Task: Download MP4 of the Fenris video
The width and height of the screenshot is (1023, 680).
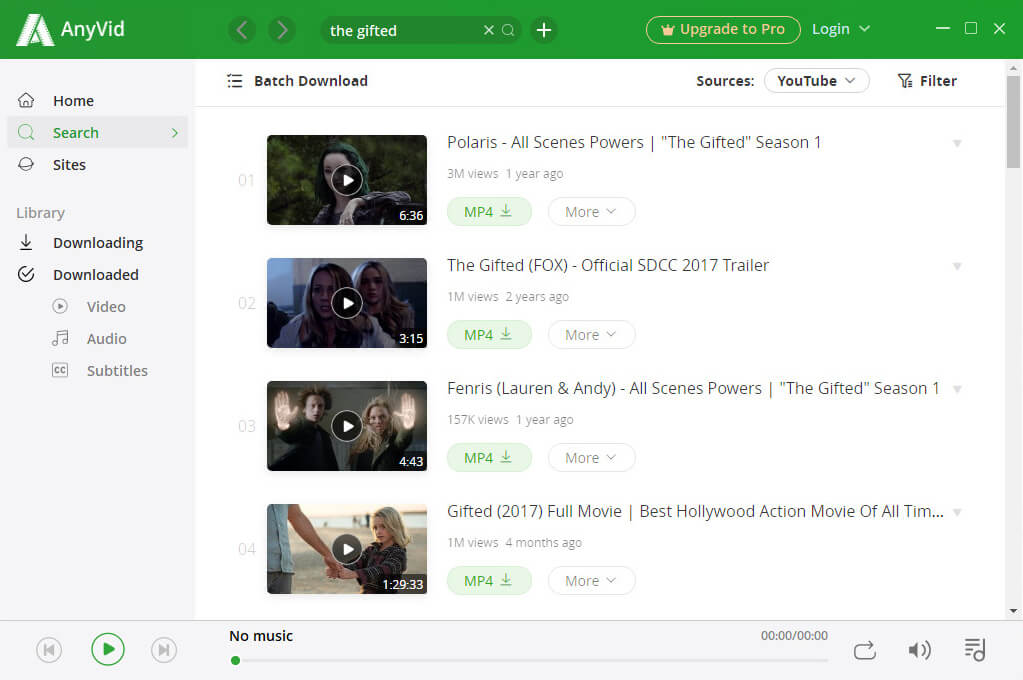Action: click(x=489, y=457)
